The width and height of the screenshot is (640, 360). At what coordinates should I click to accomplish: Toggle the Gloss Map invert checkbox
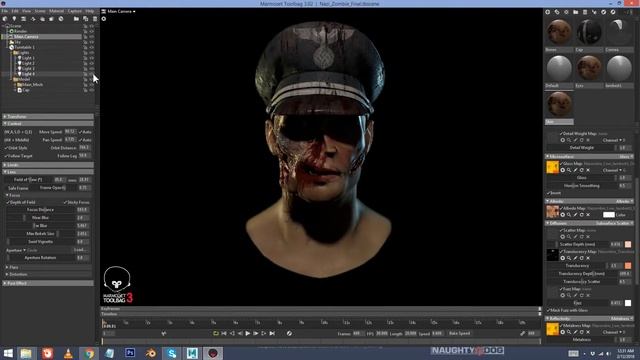[x=554, y=193]
